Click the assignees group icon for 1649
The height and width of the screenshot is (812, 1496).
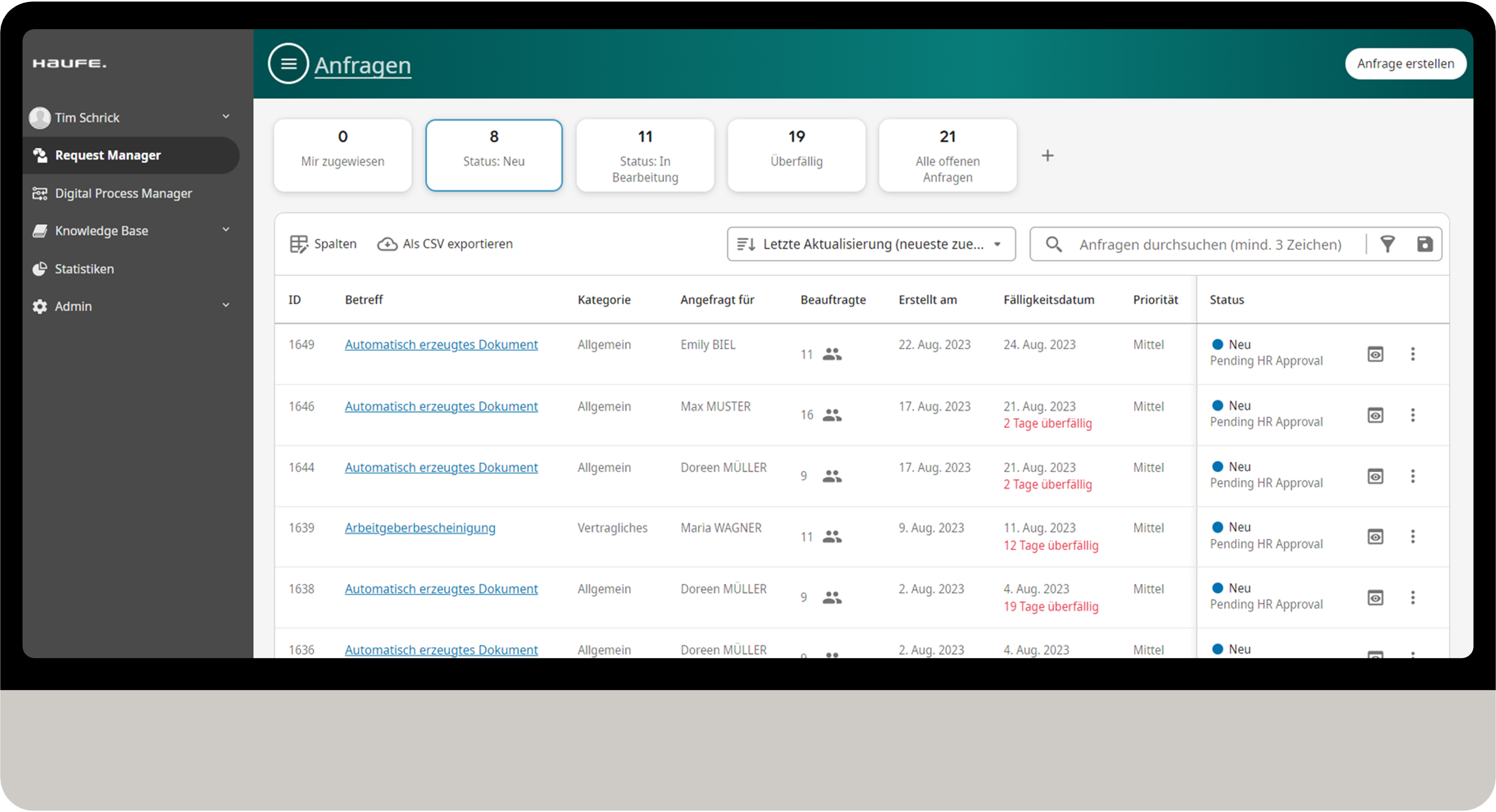tap(832, 354)
